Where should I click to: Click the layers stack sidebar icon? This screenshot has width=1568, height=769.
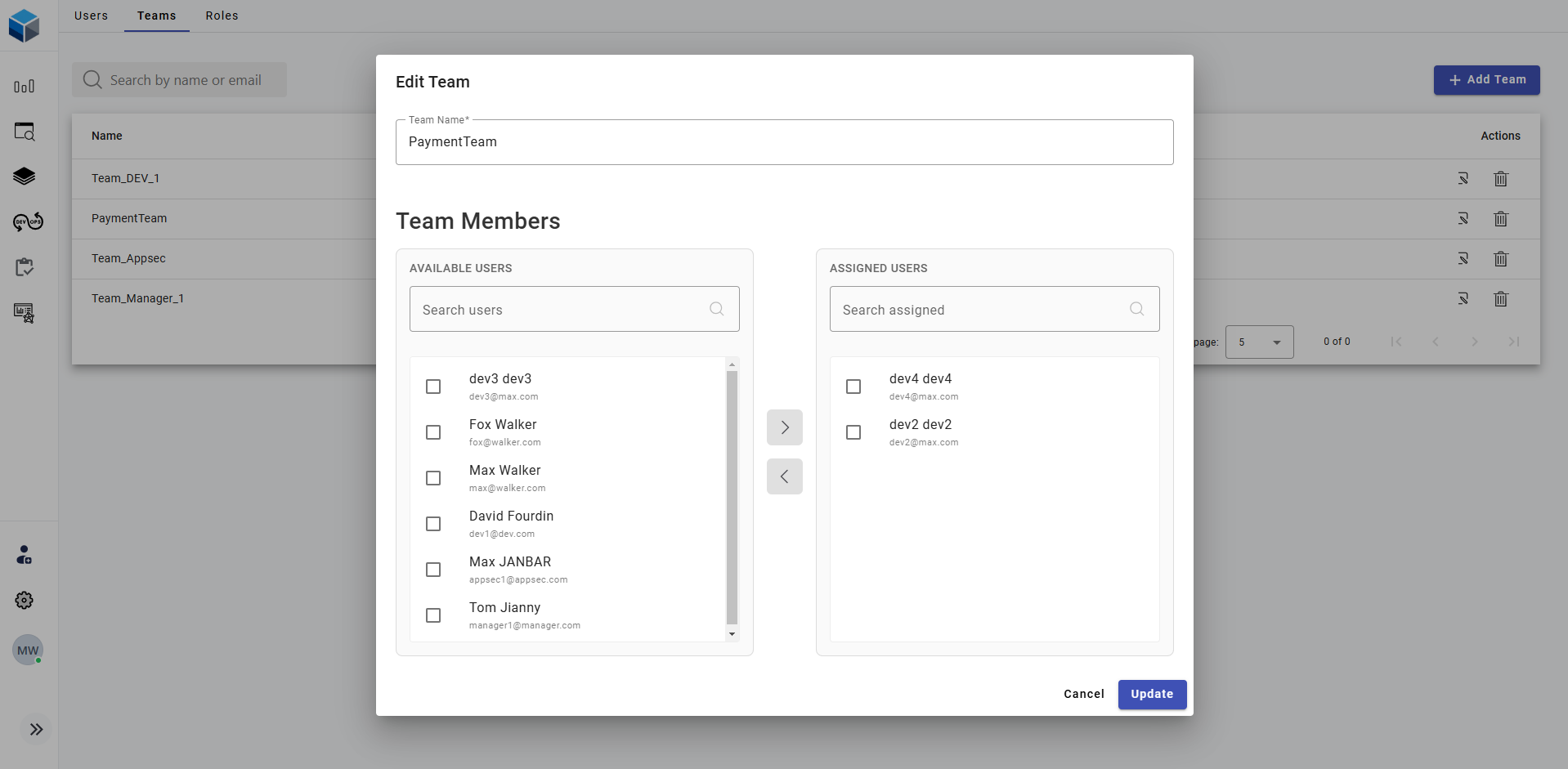point(25,177)
